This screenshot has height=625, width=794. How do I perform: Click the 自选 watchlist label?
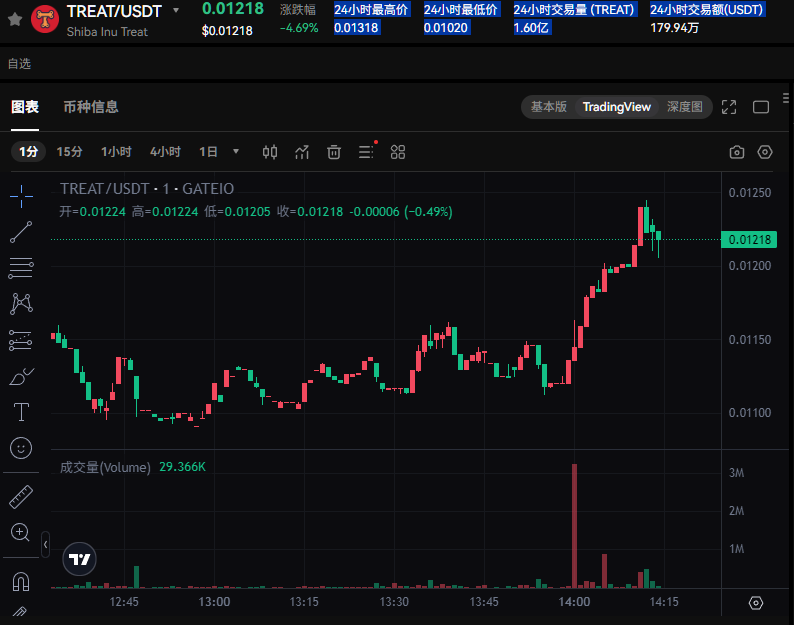[19, 64]
